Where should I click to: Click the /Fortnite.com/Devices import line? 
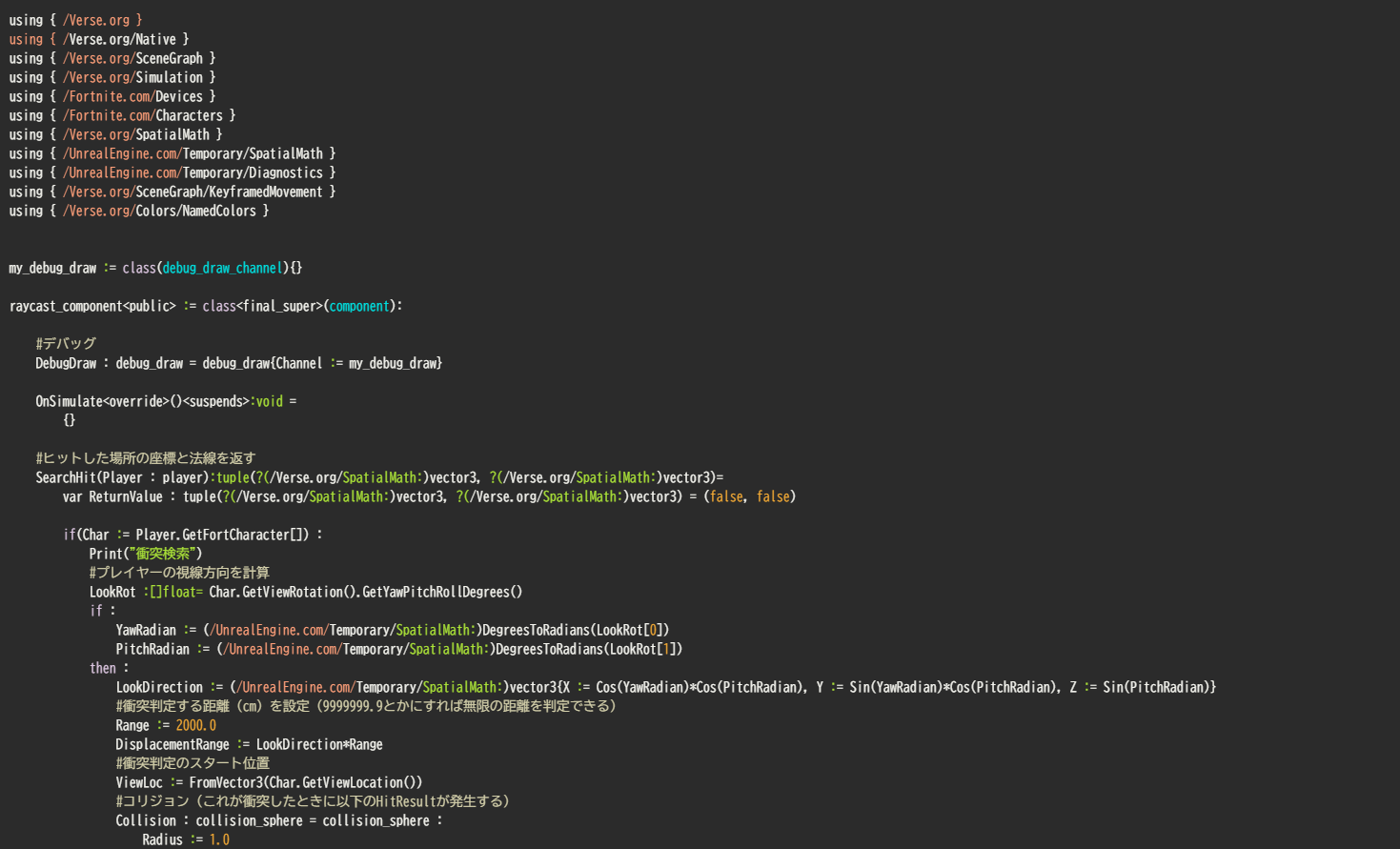click(x=112, y=96)
